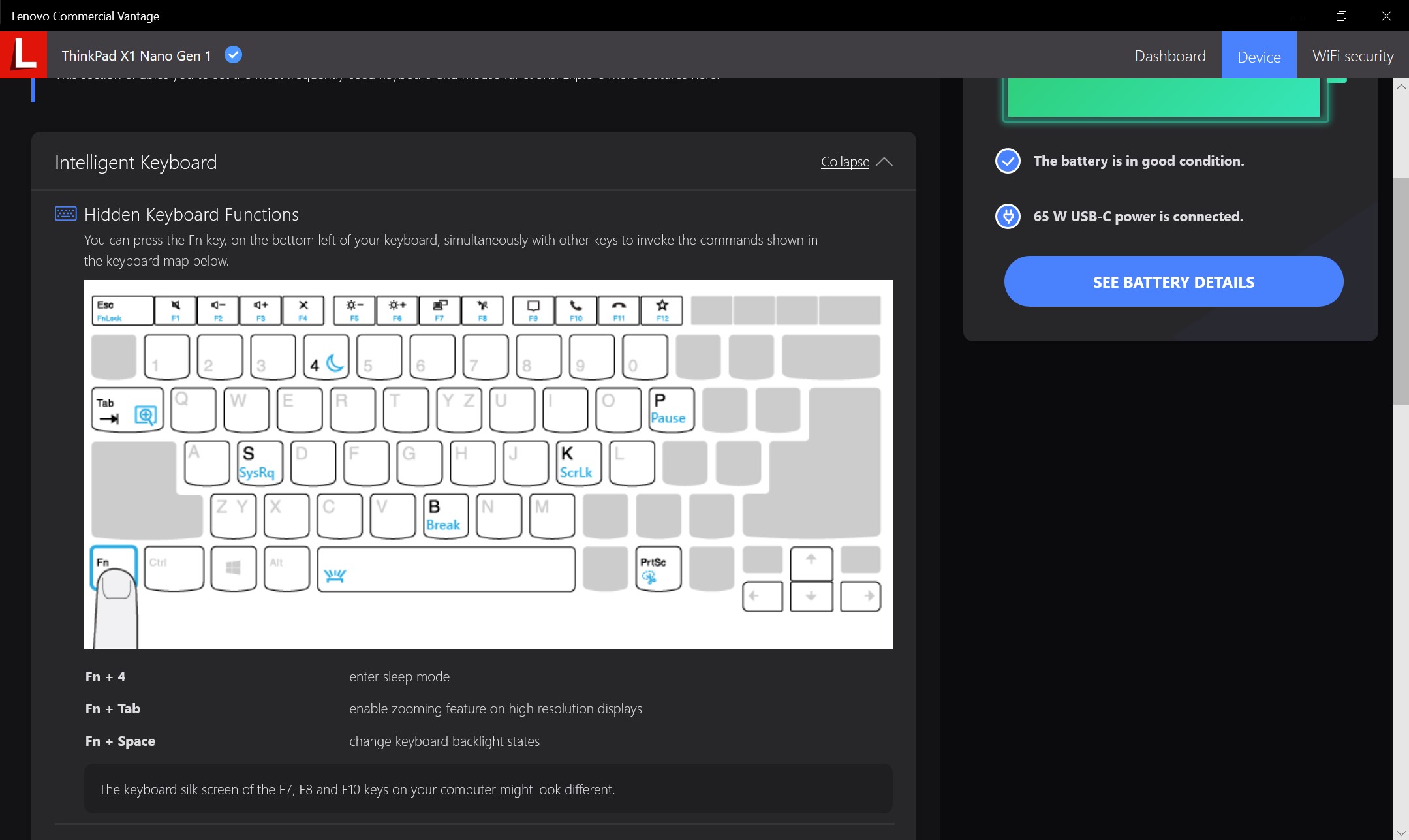The height and width of the screenshot is (840, 1409).
Task: Click the sleep moon key in diagram
Action: pos(326,357)
